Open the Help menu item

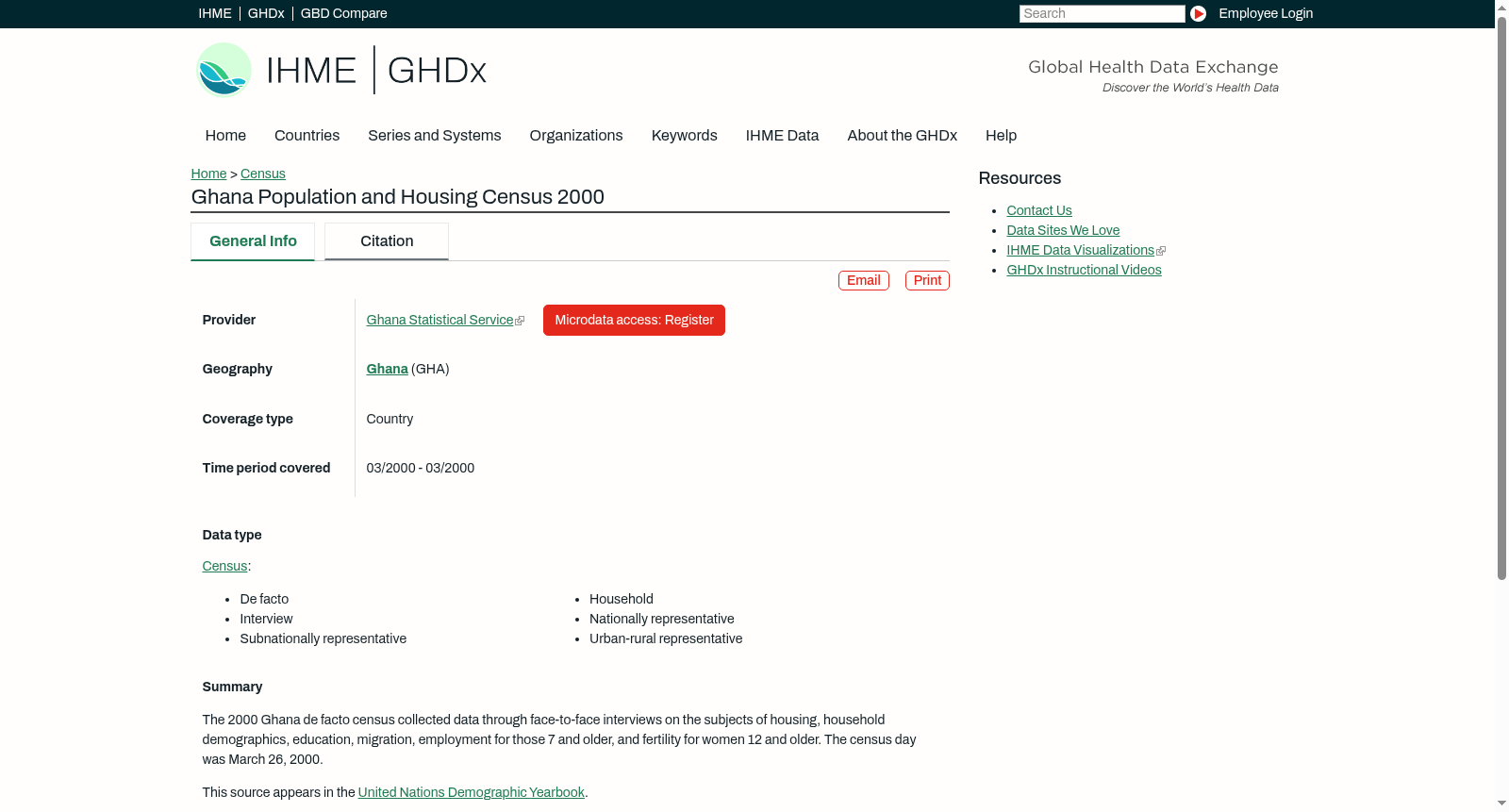pyautogui.click(x=1002, y=135)
